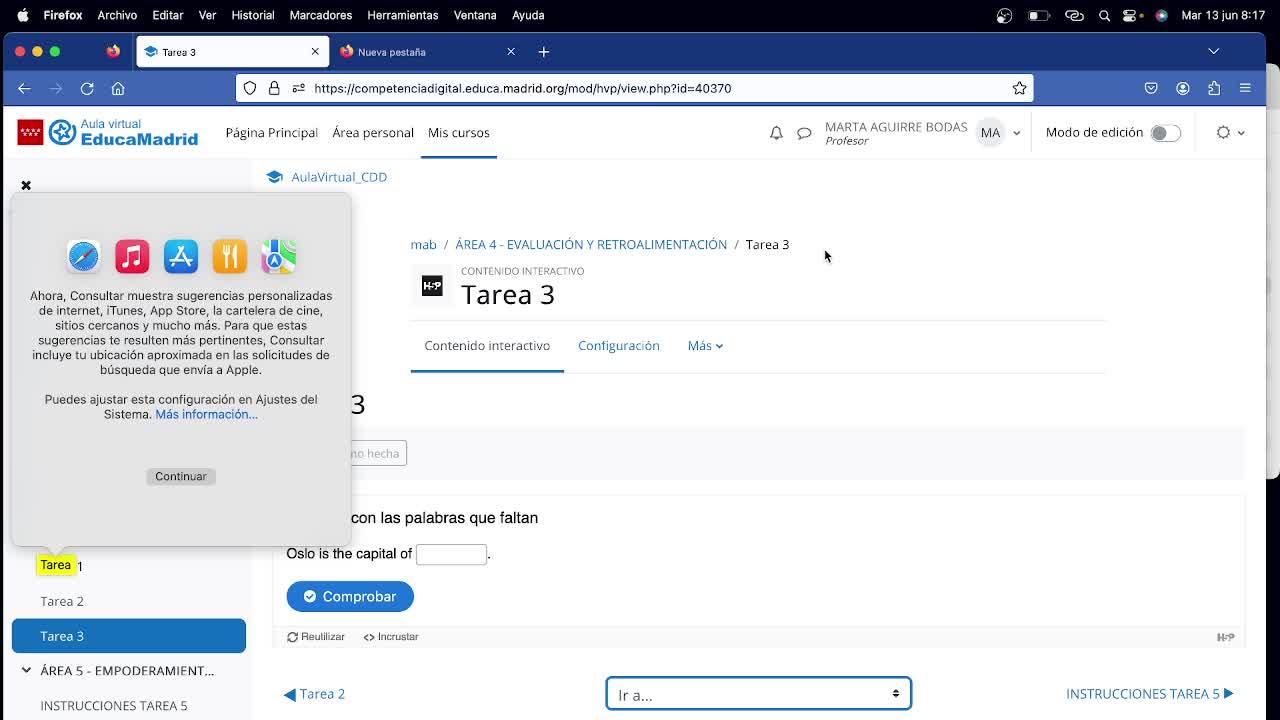Switch to the Configuración tab
1280x720 pixels.
pos(618,346)
